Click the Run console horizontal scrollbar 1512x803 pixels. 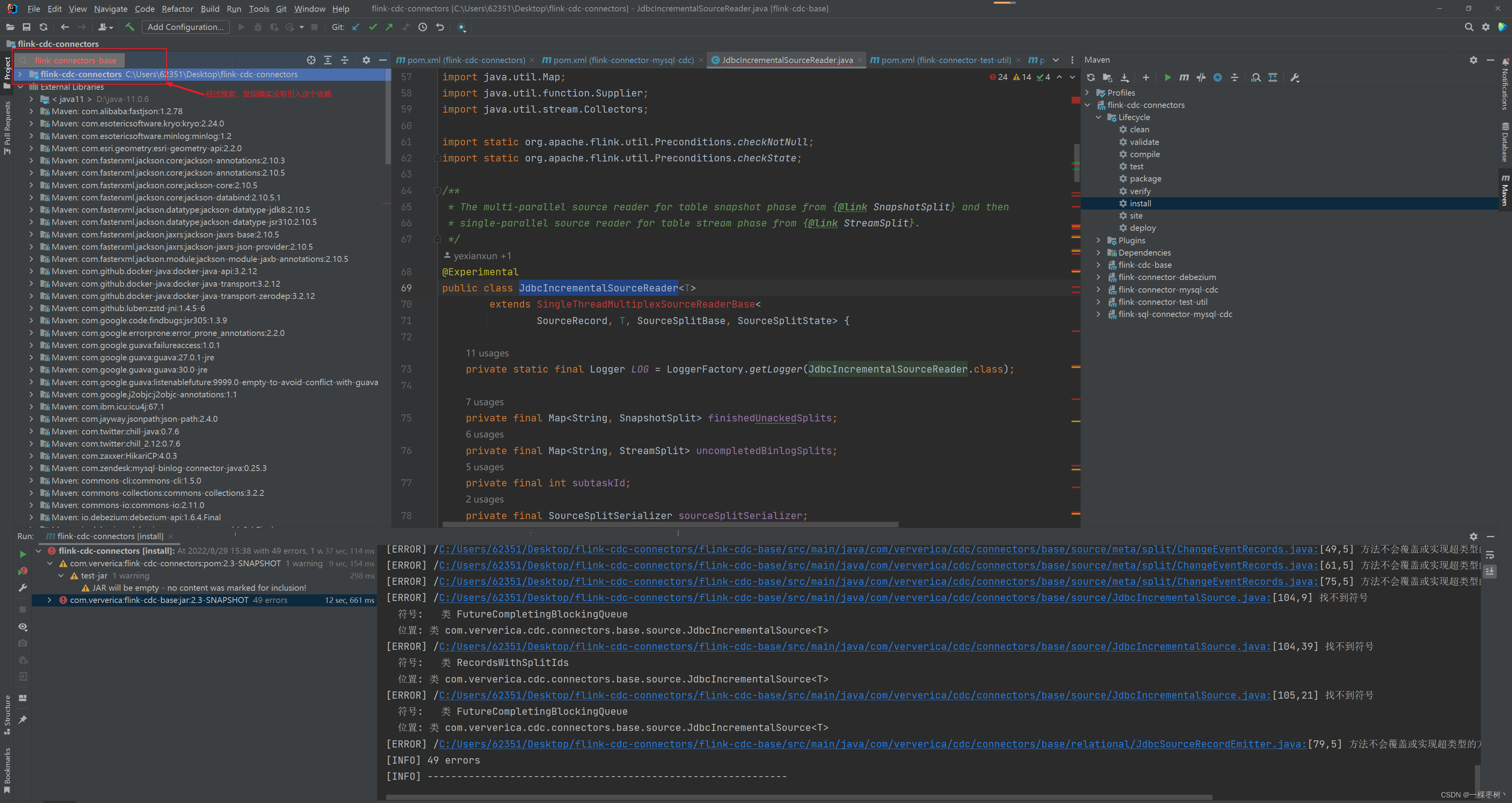[x=799, y=797]
